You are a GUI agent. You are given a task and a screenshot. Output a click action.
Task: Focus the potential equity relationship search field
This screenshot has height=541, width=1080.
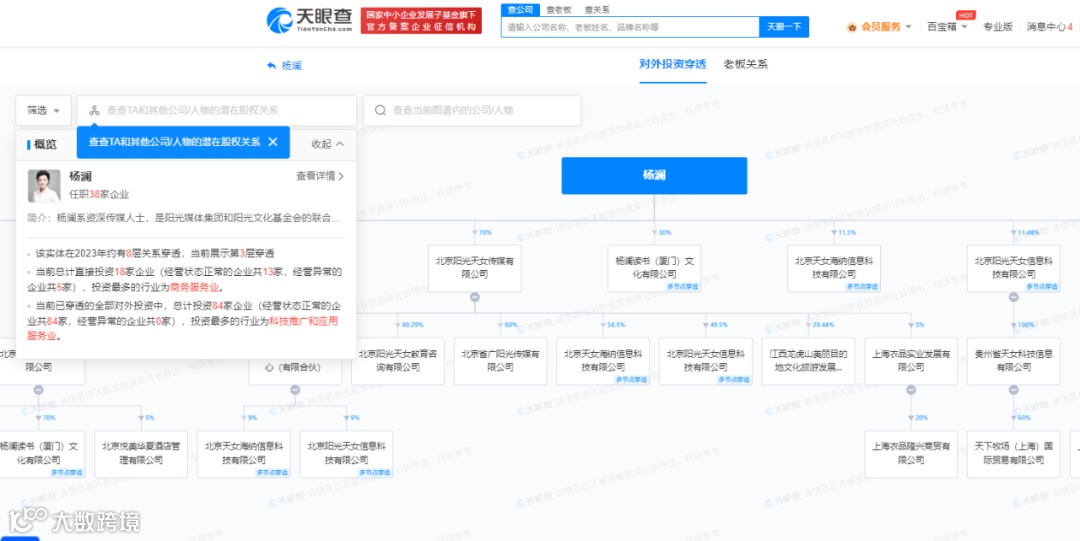click(x=217, y=110)
